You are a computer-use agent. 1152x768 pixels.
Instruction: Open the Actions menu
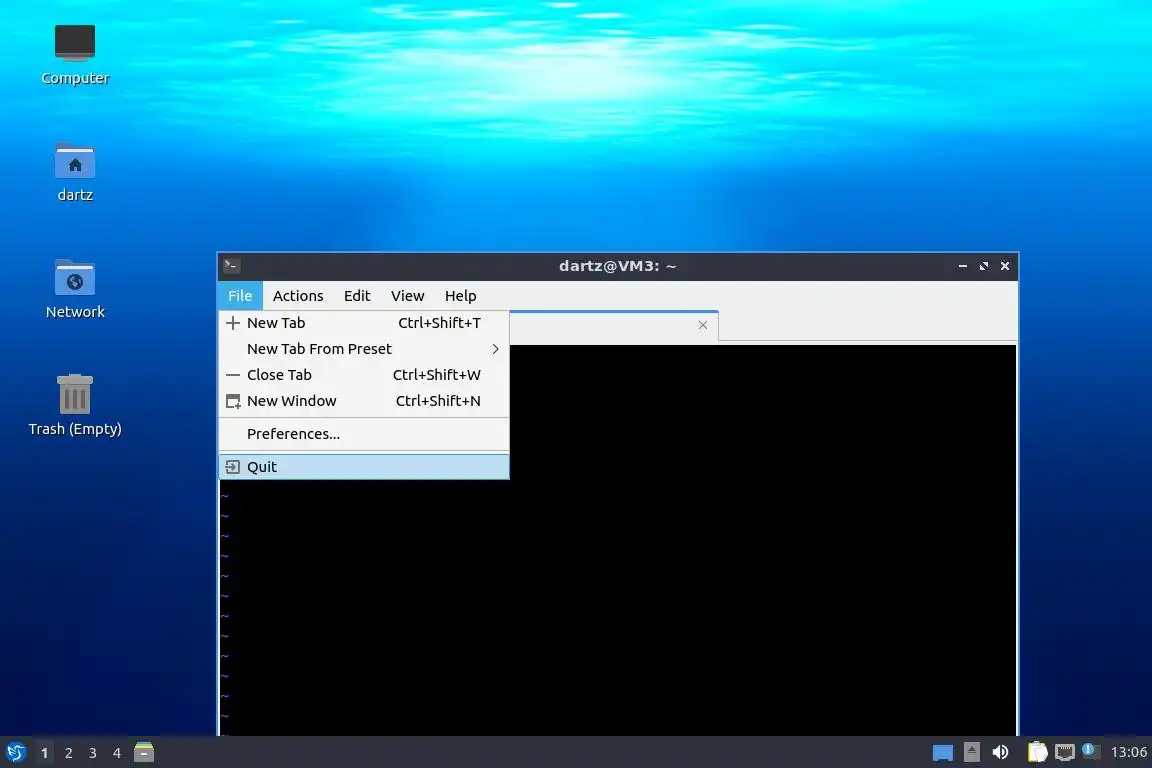tap(298, 295)
